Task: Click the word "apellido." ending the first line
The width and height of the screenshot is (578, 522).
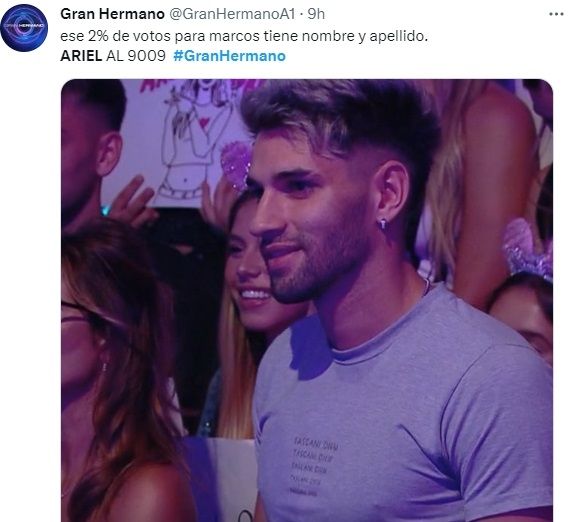Action: click(x=398, y=36)
